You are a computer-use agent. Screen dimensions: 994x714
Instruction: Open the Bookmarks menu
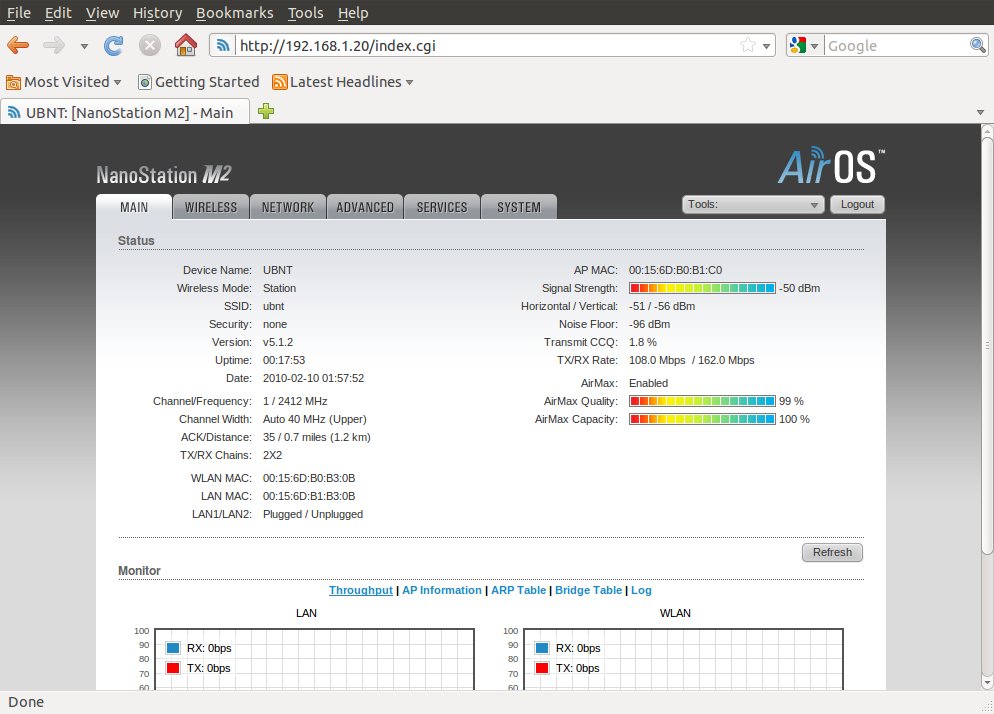tap(235, 13)
